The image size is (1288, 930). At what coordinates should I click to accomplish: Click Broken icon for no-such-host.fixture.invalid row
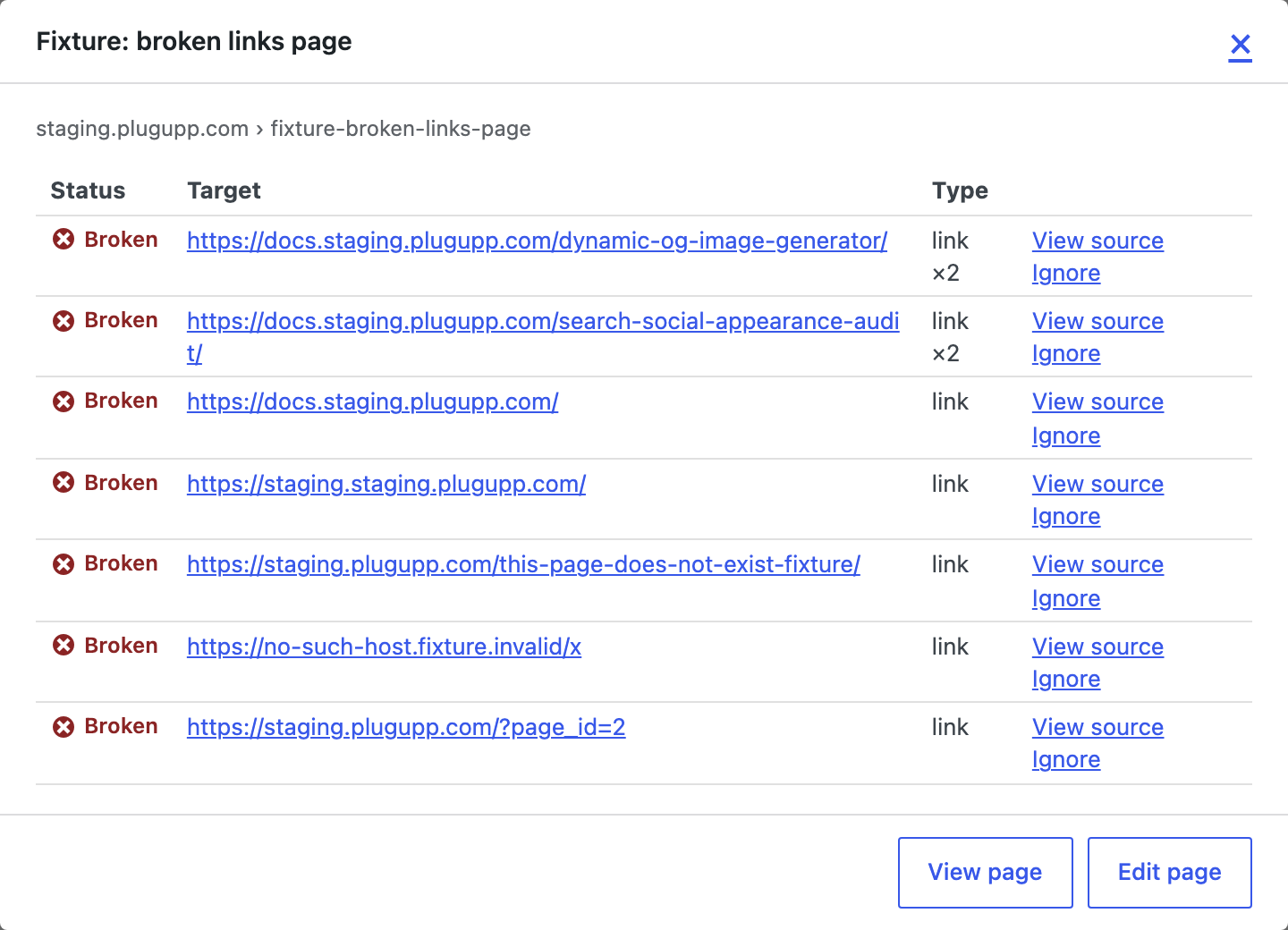tap(64, 646)
